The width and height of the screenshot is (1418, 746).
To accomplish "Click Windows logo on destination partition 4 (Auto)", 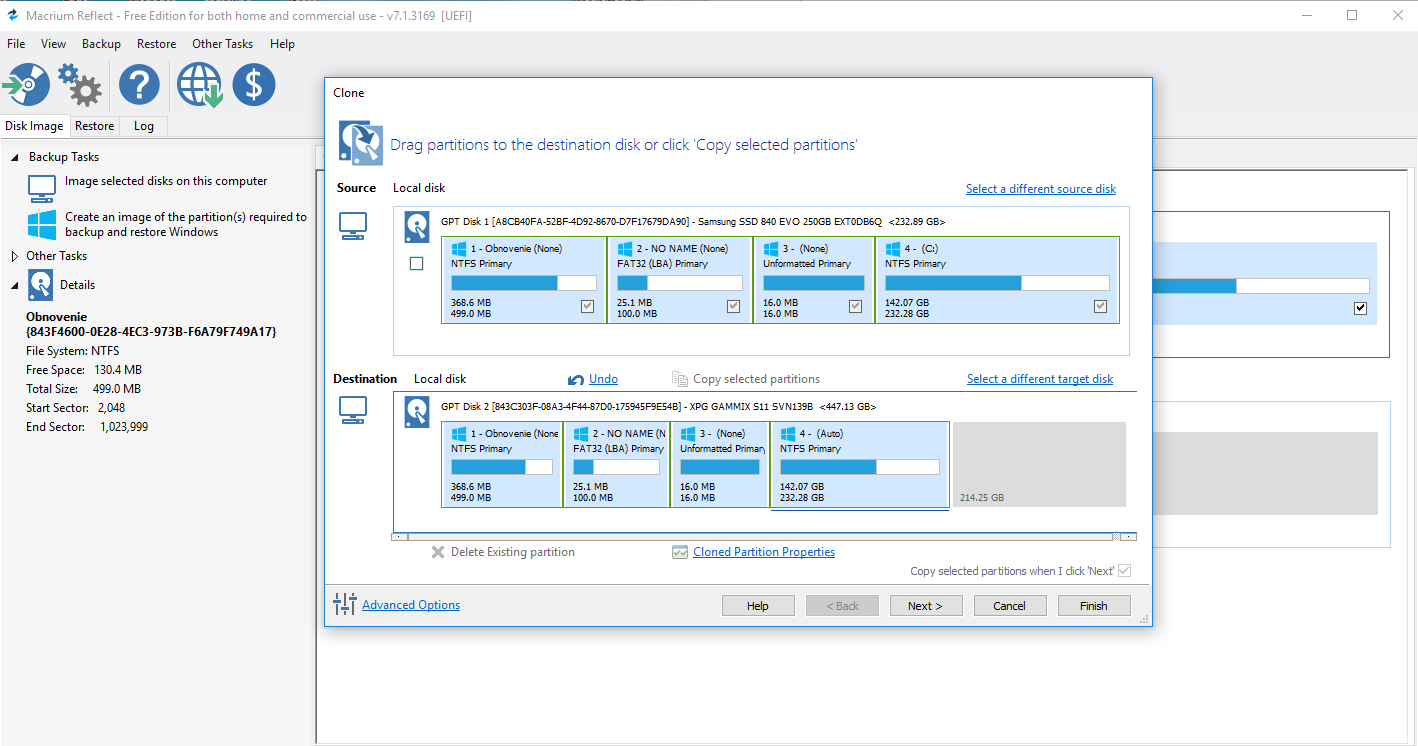I will tap(788, 434).
